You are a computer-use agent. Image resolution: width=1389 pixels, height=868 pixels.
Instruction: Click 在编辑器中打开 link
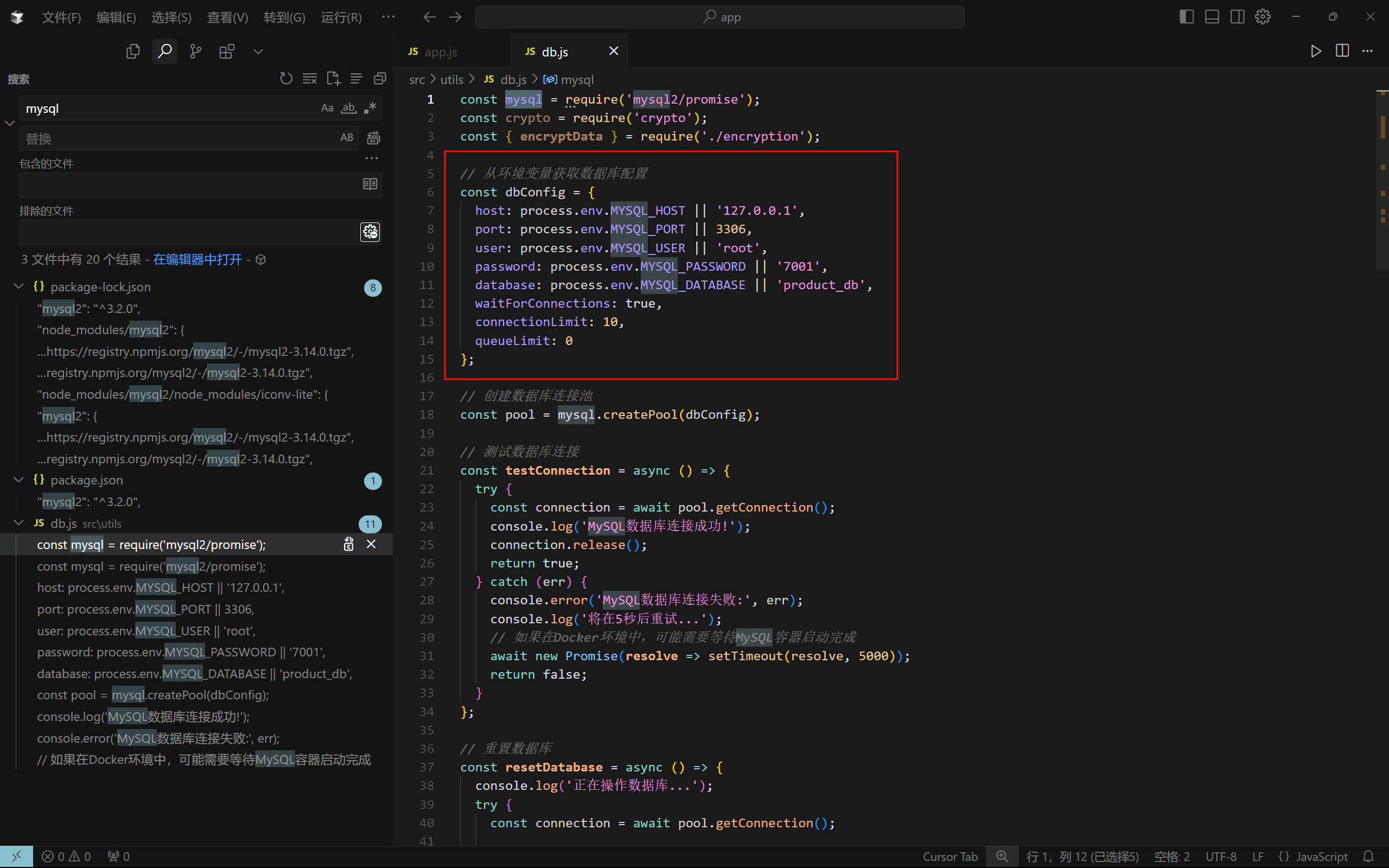point(197,259)
